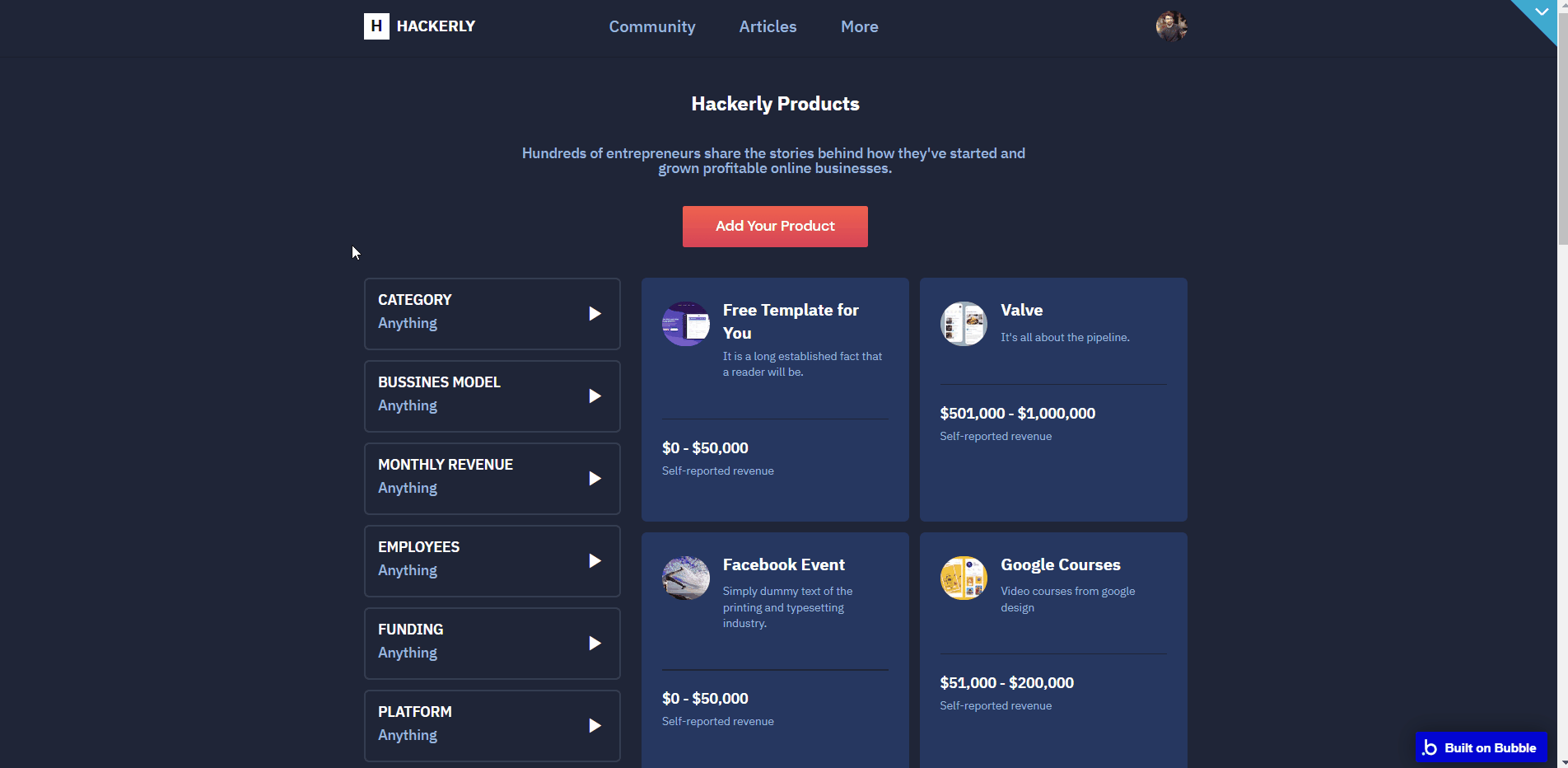The height and width of the screenshot is (768, 1568).
Task: Open Free Template for You product thumbnail
Action: coord(686,324)
